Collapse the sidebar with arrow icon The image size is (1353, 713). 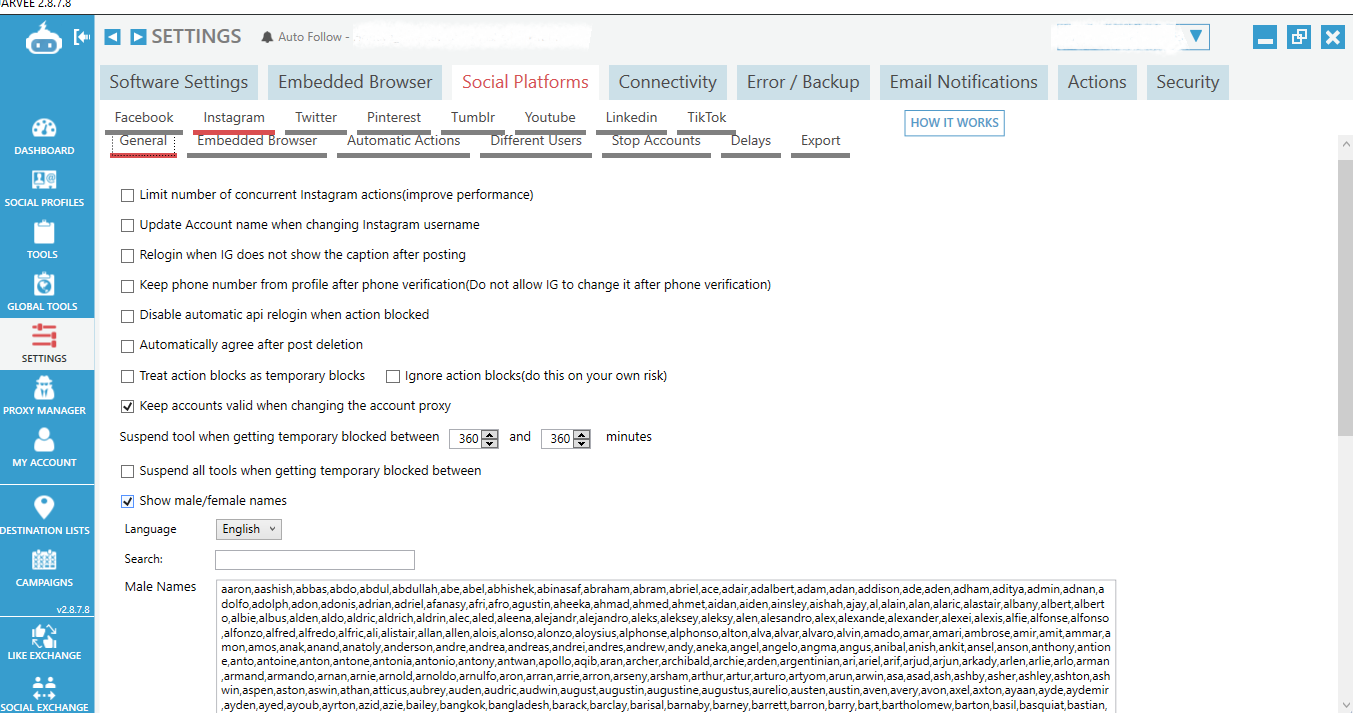click(81, 37)
